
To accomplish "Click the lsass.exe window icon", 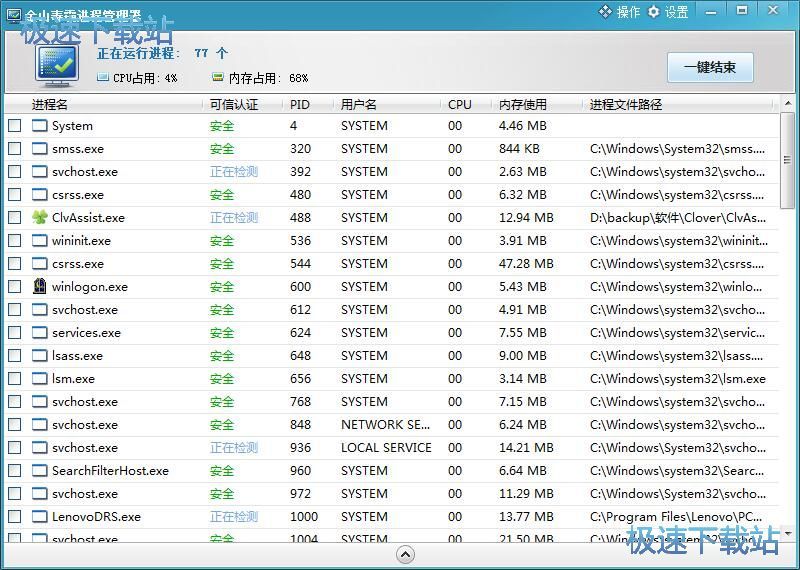I will tap(39, 356).
